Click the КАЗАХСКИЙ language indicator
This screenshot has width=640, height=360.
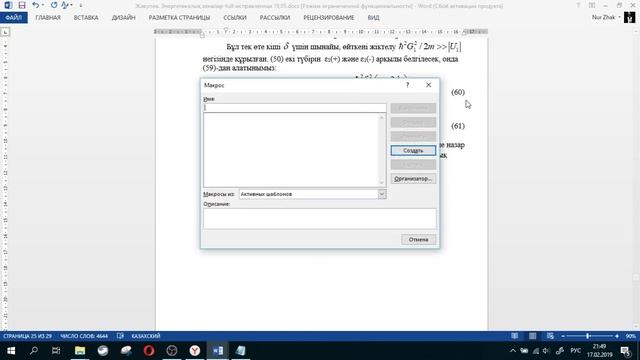click(x=146, y=336)
